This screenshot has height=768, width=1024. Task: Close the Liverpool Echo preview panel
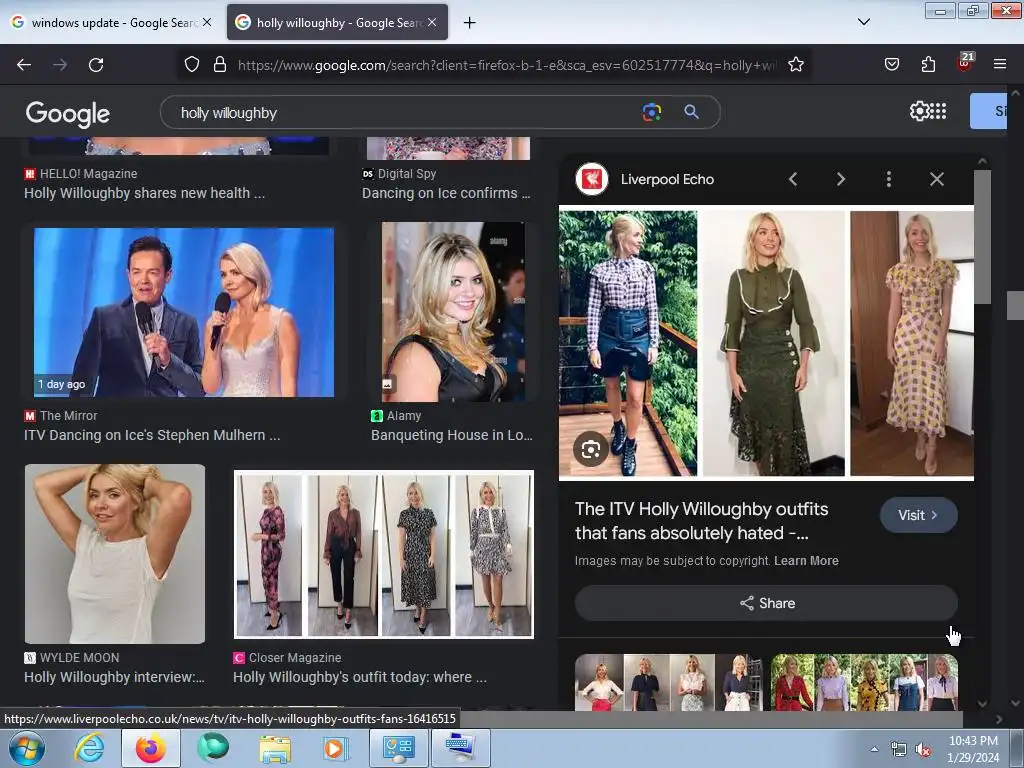(x=936, y=179)
